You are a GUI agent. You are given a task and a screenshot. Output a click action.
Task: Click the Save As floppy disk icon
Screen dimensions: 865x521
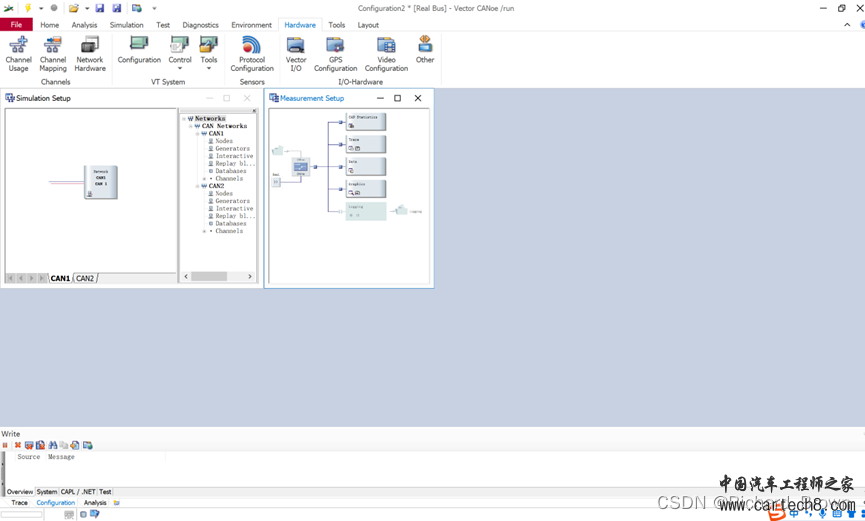[116, 8]
